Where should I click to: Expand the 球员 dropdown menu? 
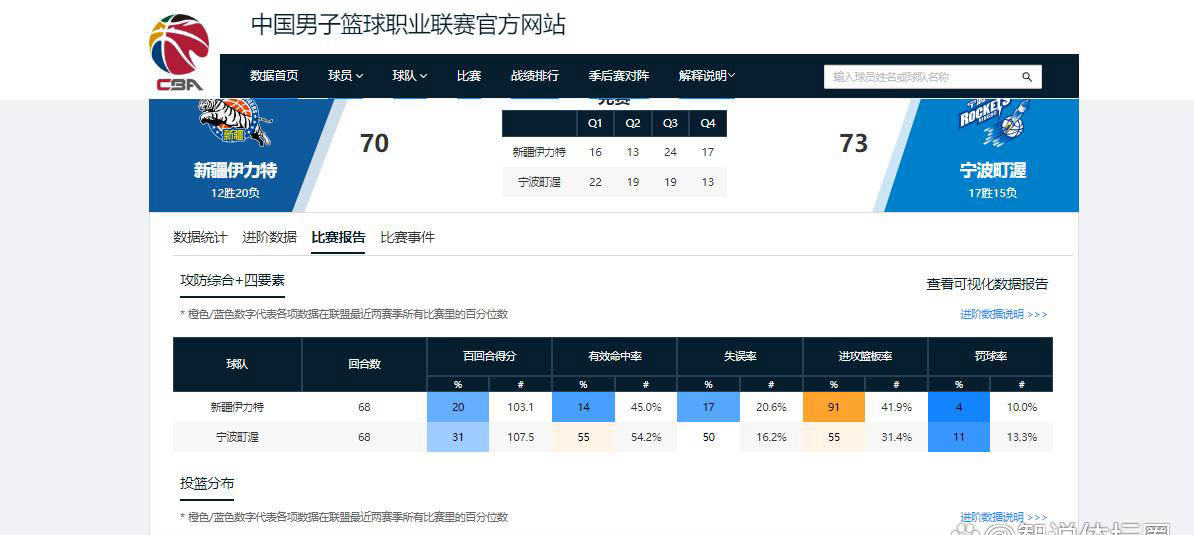click(346, 76)
